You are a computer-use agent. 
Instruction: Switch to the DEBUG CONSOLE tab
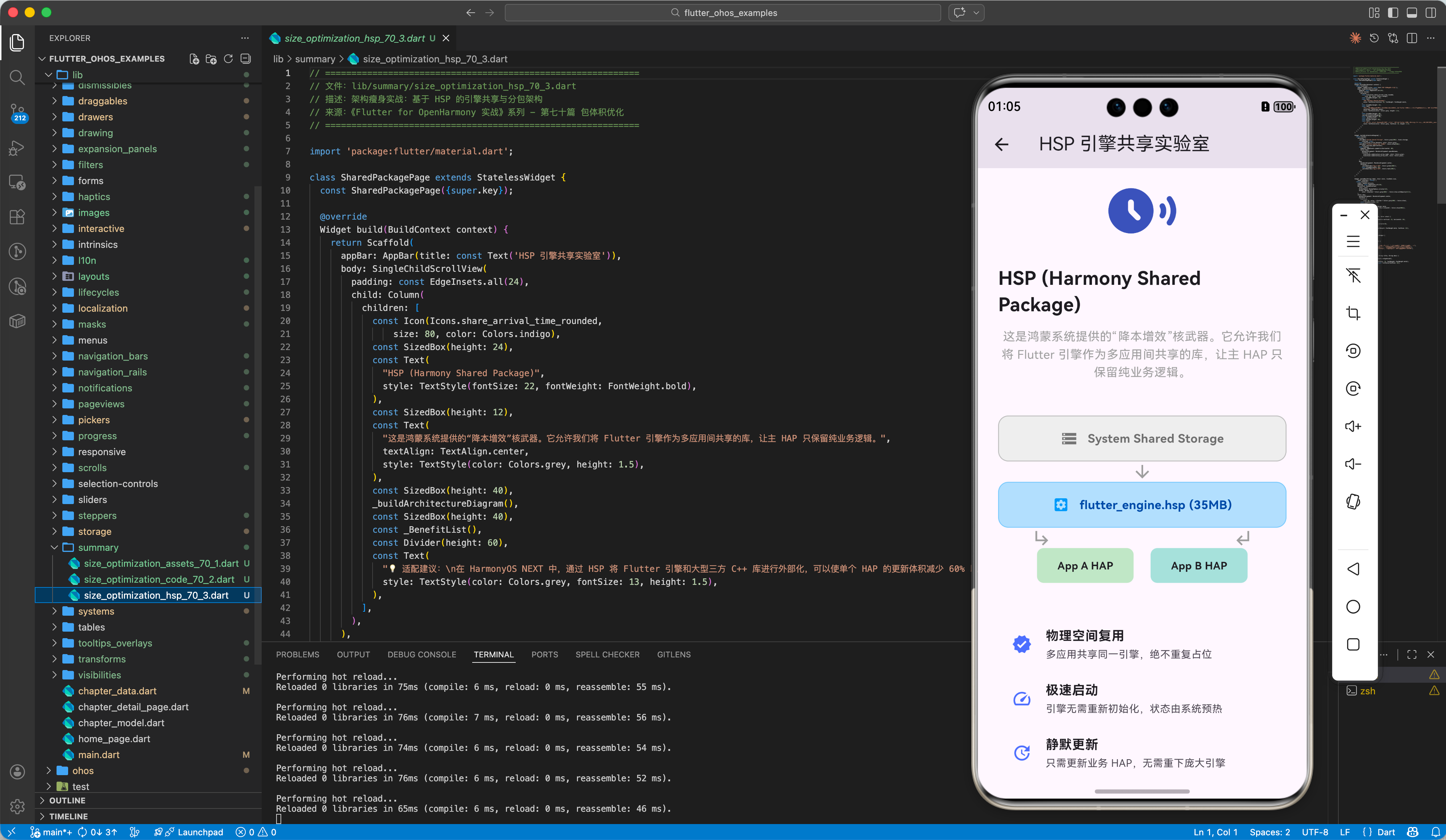421,655
